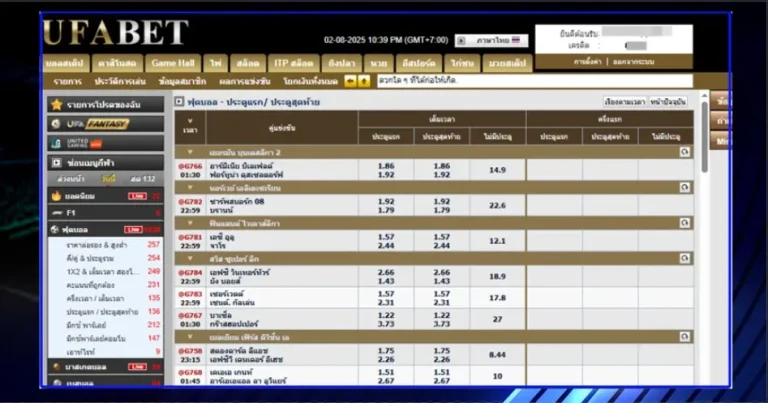Click the 1.86 first-goal odds for match G766
768x403 pixels.
pos(385,166)
